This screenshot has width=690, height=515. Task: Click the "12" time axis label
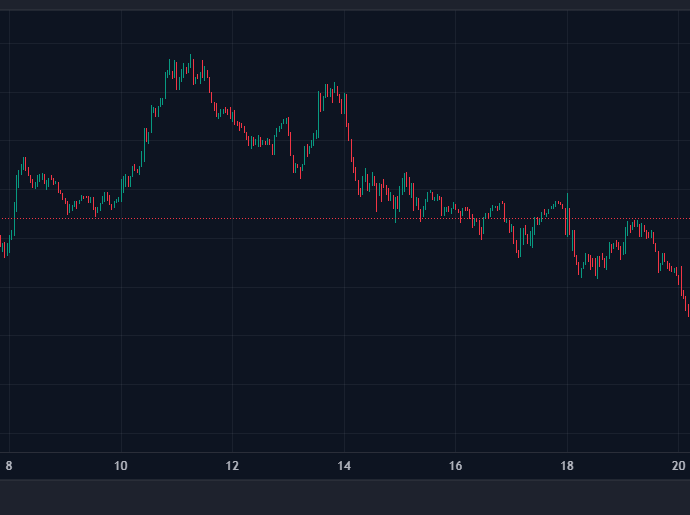click(232, 465)
